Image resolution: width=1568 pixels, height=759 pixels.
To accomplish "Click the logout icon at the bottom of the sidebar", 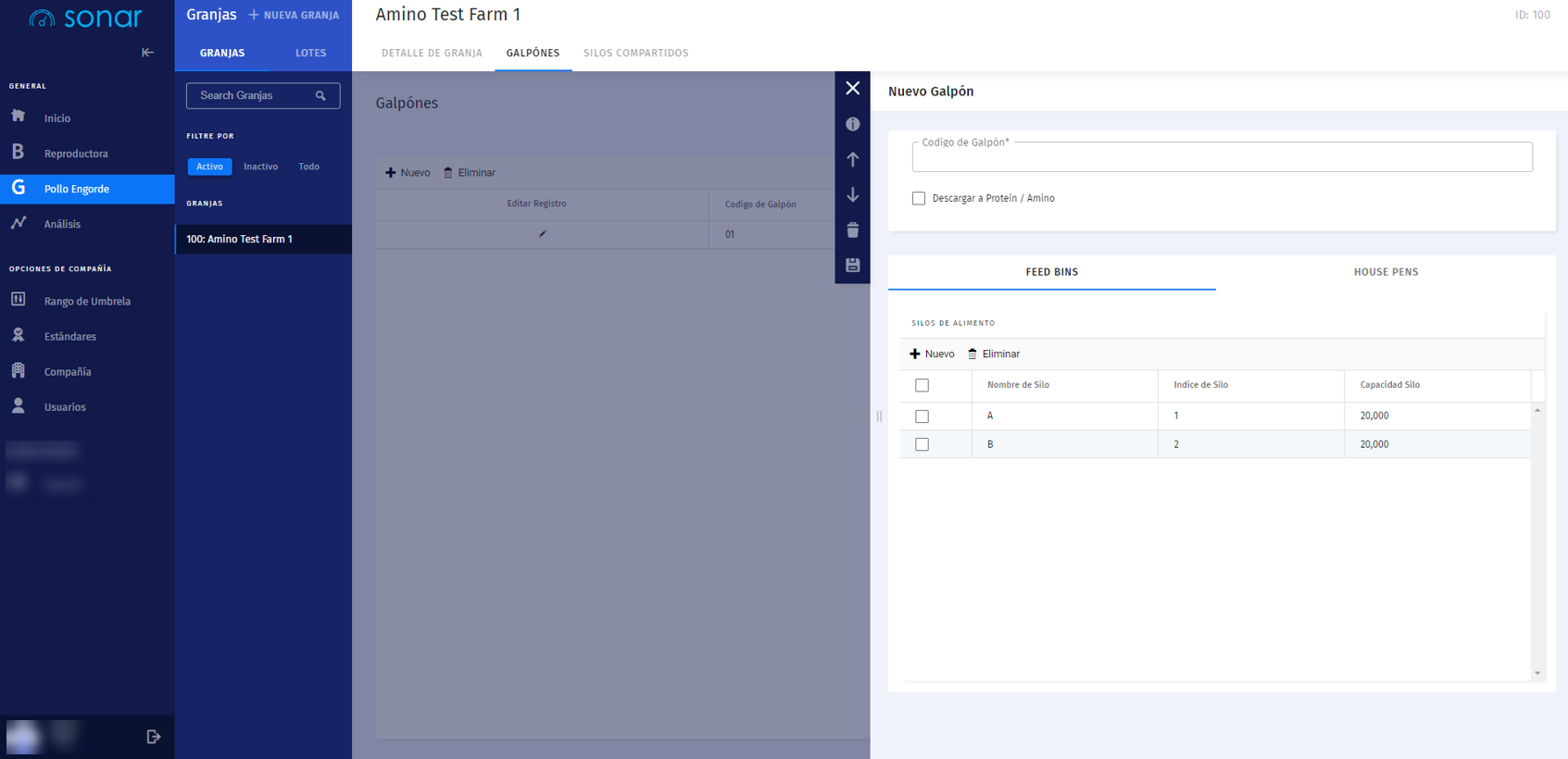I will click(x=154, y=737).
